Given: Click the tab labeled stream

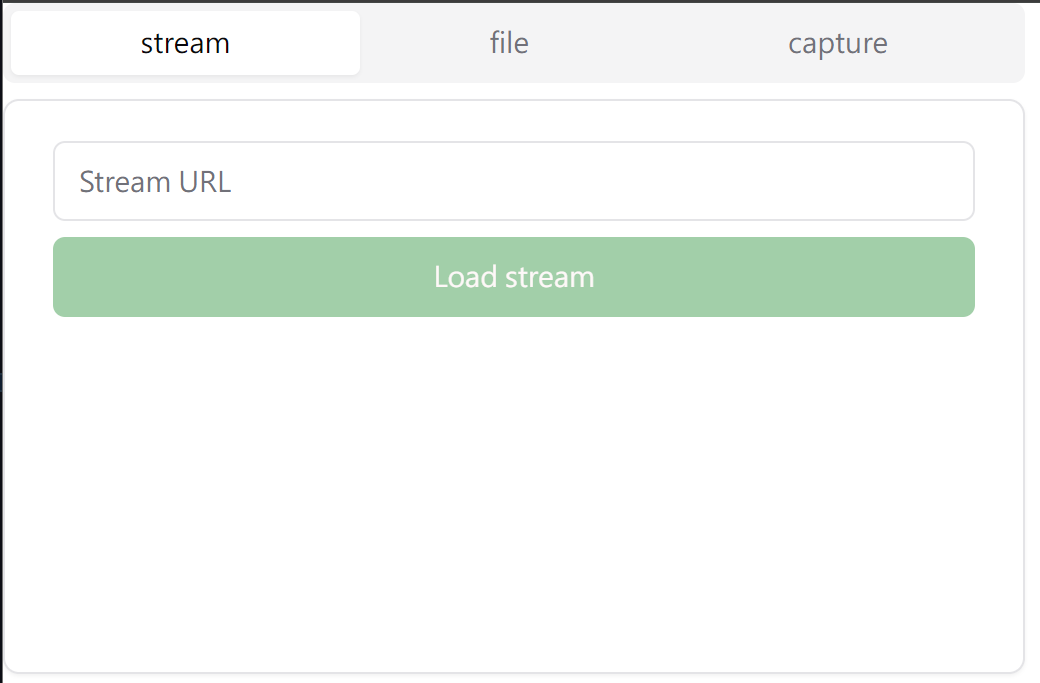Looking at the screenshot, I should tap(185, 44).
